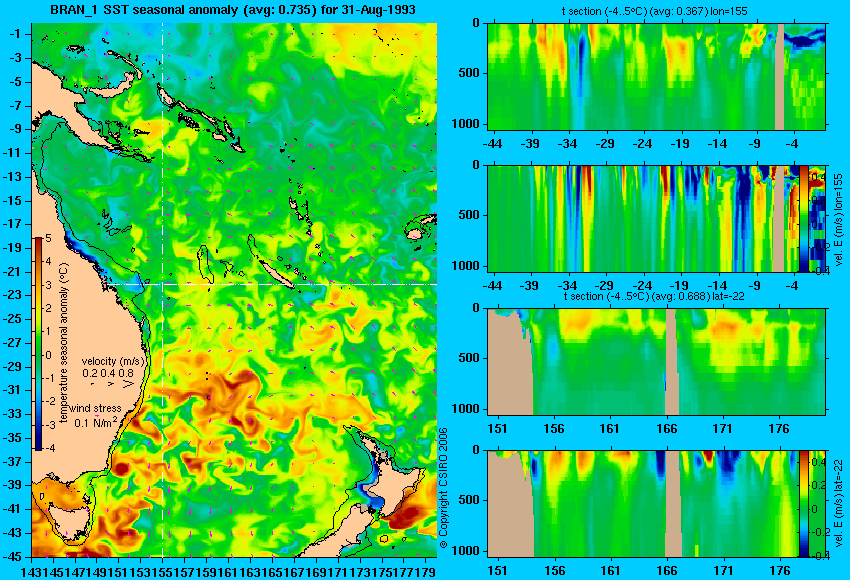Click tick '5' on temperature anomaly color bar

48,238
